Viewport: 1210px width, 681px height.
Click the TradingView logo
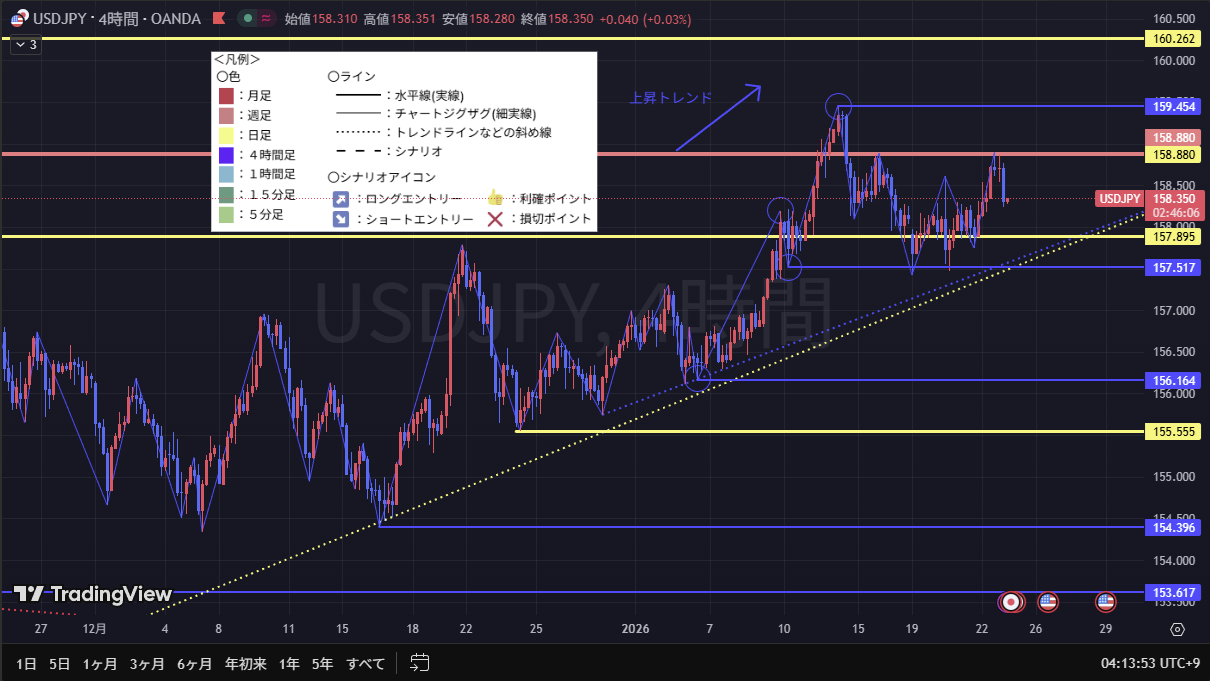click(x=93, y=594)
